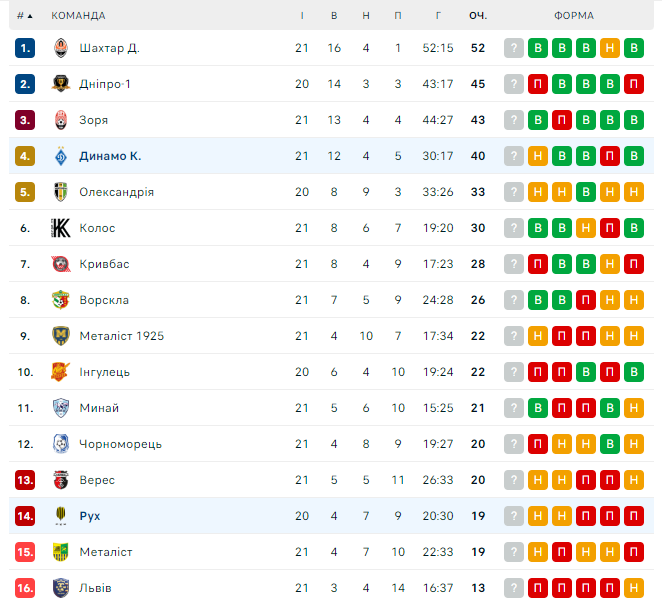Viewport: 662px width, 602px height.
Task: Click the Rukh team crest icon
Action: coord(61,516)
